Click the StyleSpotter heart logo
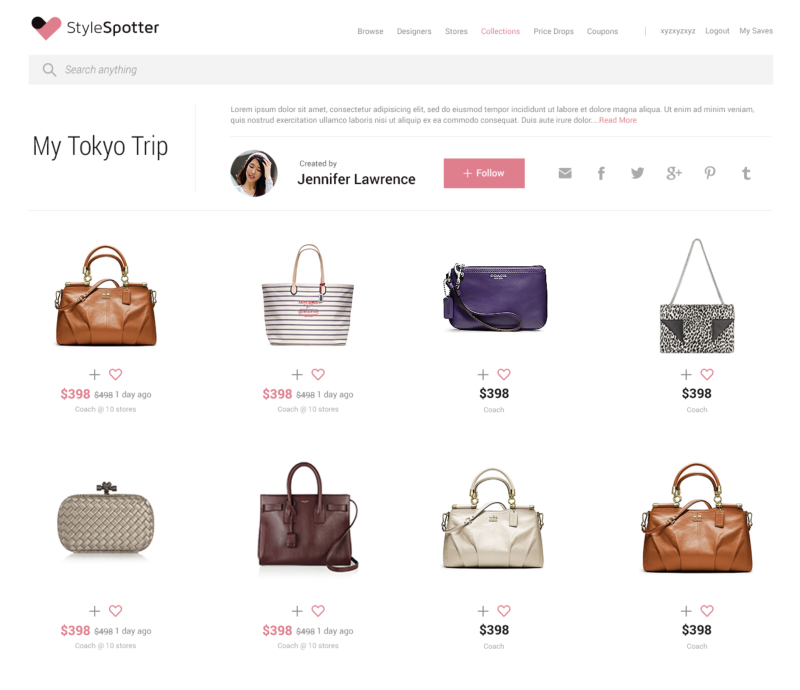 [46, 28]
